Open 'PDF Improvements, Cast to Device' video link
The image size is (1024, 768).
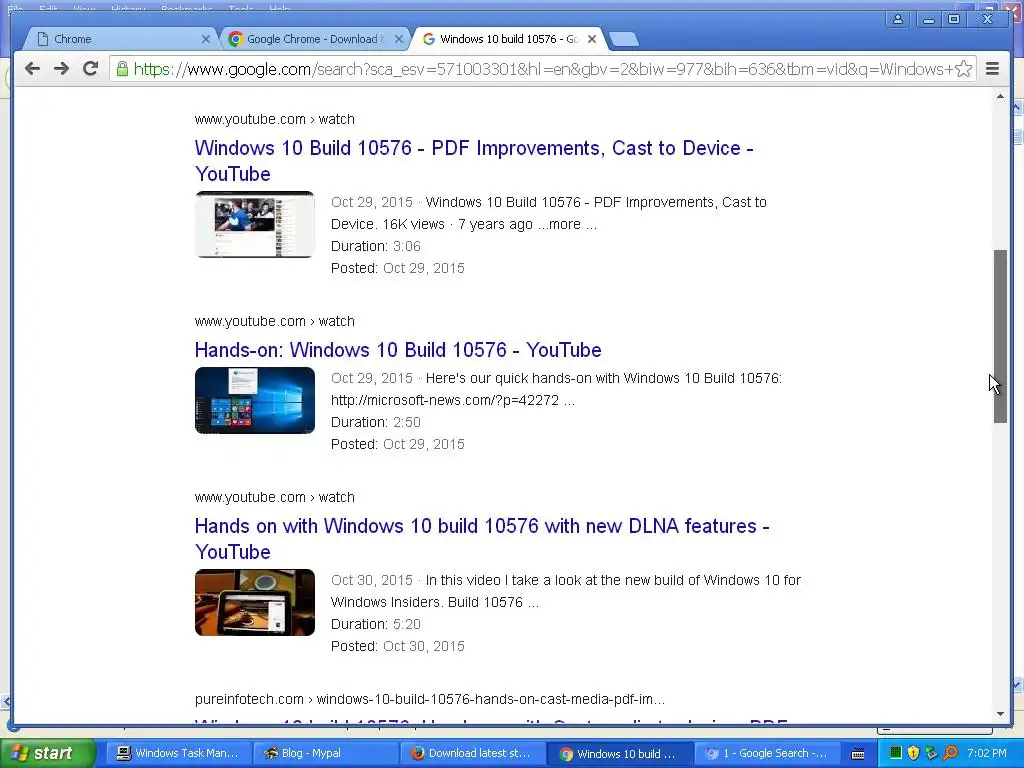point(474,161)
